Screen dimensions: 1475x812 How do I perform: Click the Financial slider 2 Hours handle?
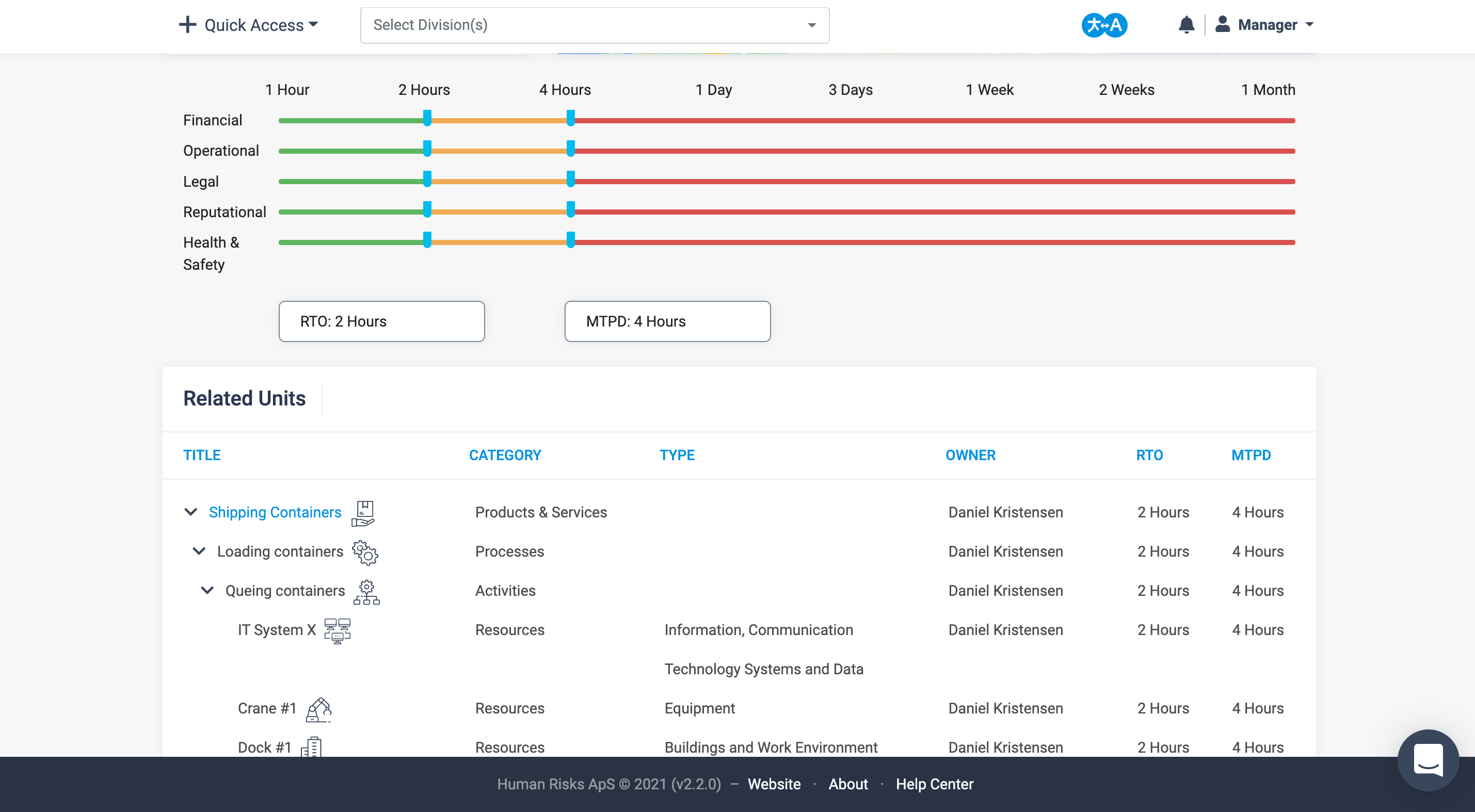pyautogui.click(x=427, y=119)
